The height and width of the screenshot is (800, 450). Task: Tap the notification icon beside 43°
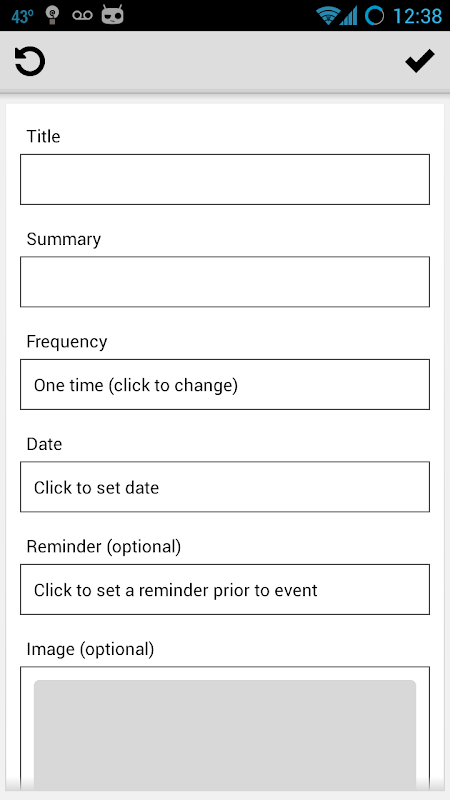(52, 15)
